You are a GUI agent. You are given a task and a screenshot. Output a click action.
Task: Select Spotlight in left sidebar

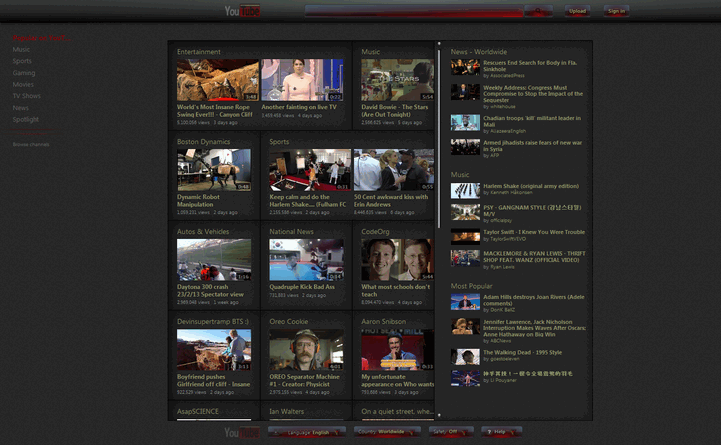[26, 119]
